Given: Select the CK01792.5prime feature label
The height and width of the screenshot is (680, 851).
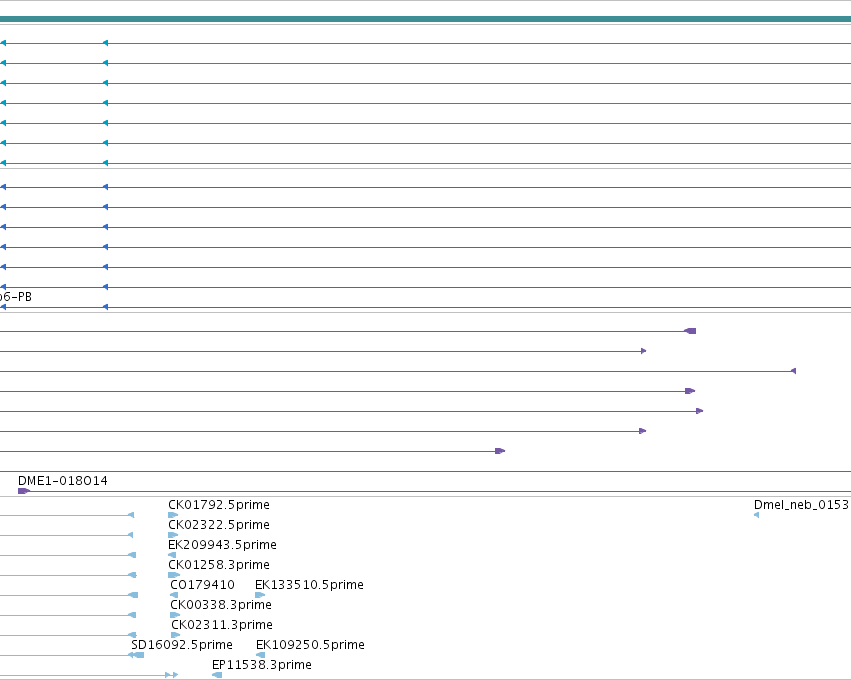Looking at the screenshot, I should [219, 505].
